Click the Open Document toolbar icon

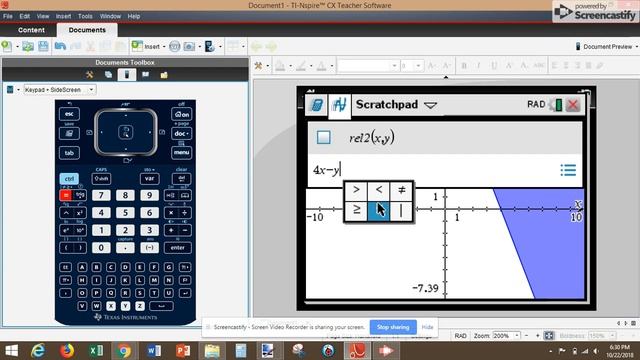(28, 46)
